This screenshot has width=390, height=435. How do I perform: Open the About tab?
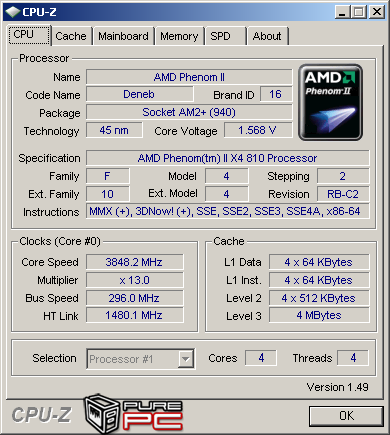[267, 36]
